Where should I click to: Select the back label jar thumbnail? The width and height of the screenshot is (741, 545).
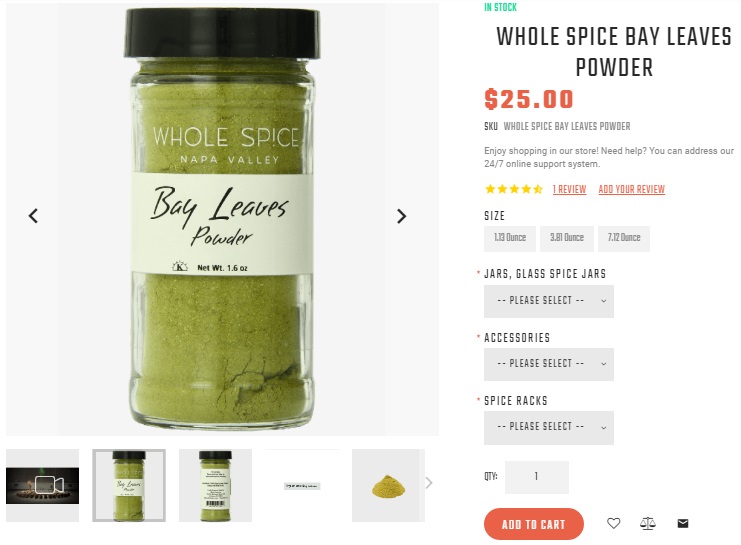215,485
